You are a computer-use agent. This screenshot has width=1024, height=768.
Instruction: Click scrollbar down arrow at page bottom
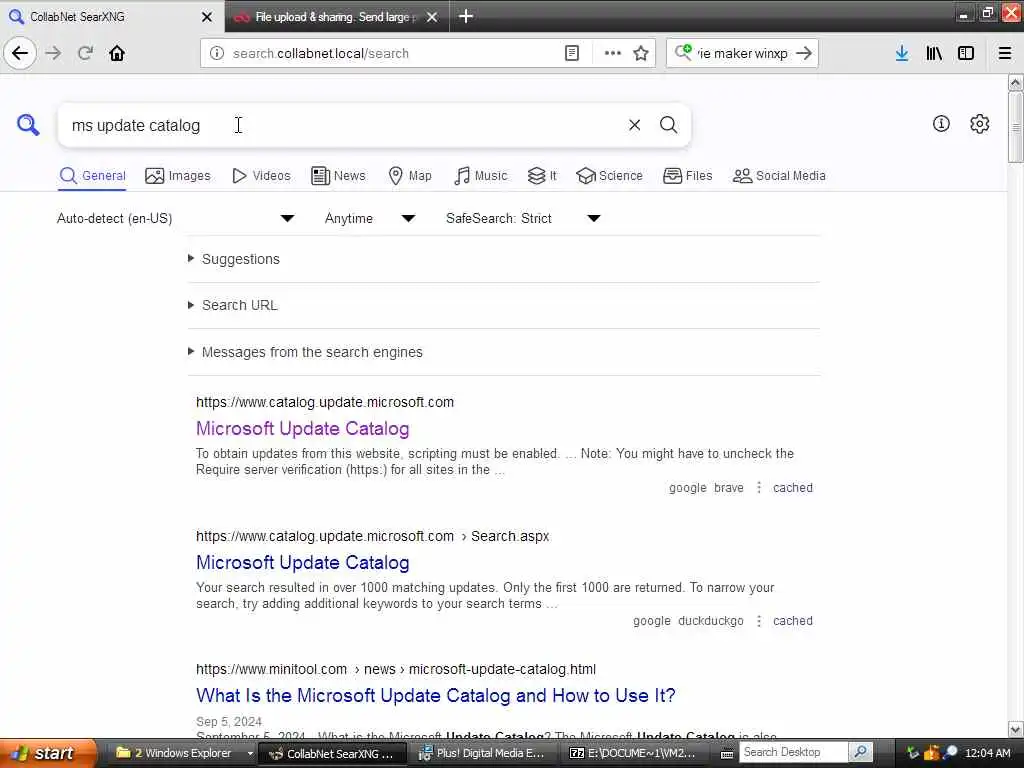click(x=1015, y=729)
